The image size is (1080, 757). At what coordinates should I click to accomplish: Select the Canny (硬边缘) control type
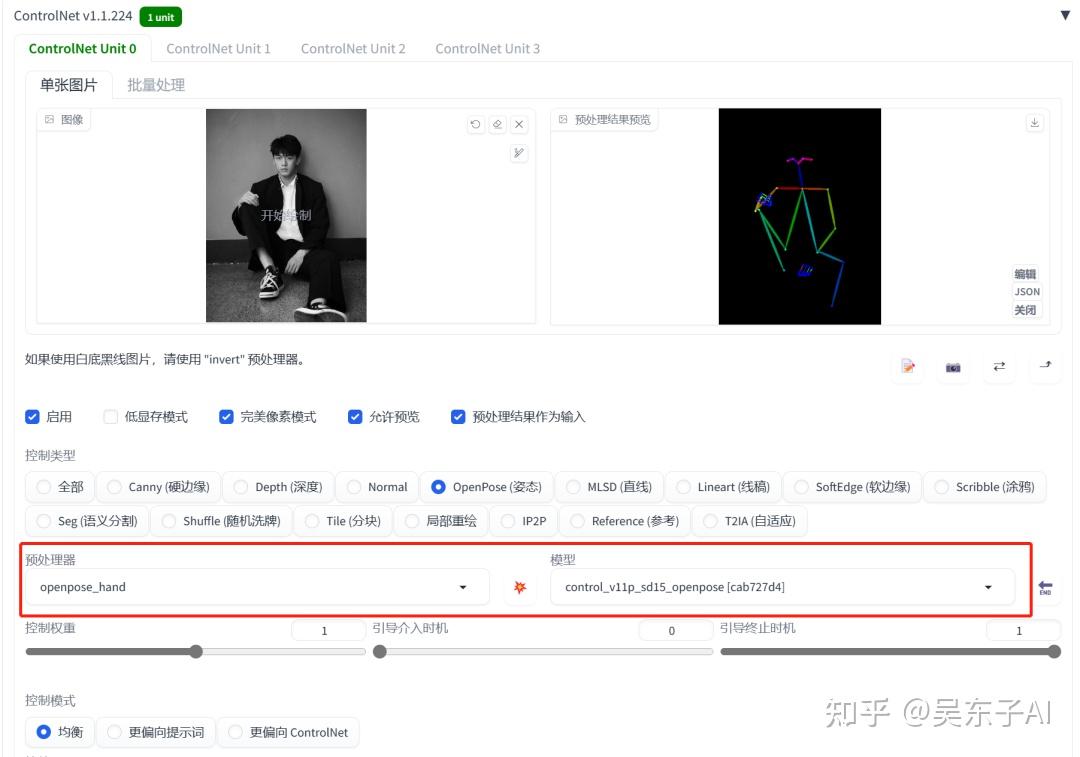(115, 487)
